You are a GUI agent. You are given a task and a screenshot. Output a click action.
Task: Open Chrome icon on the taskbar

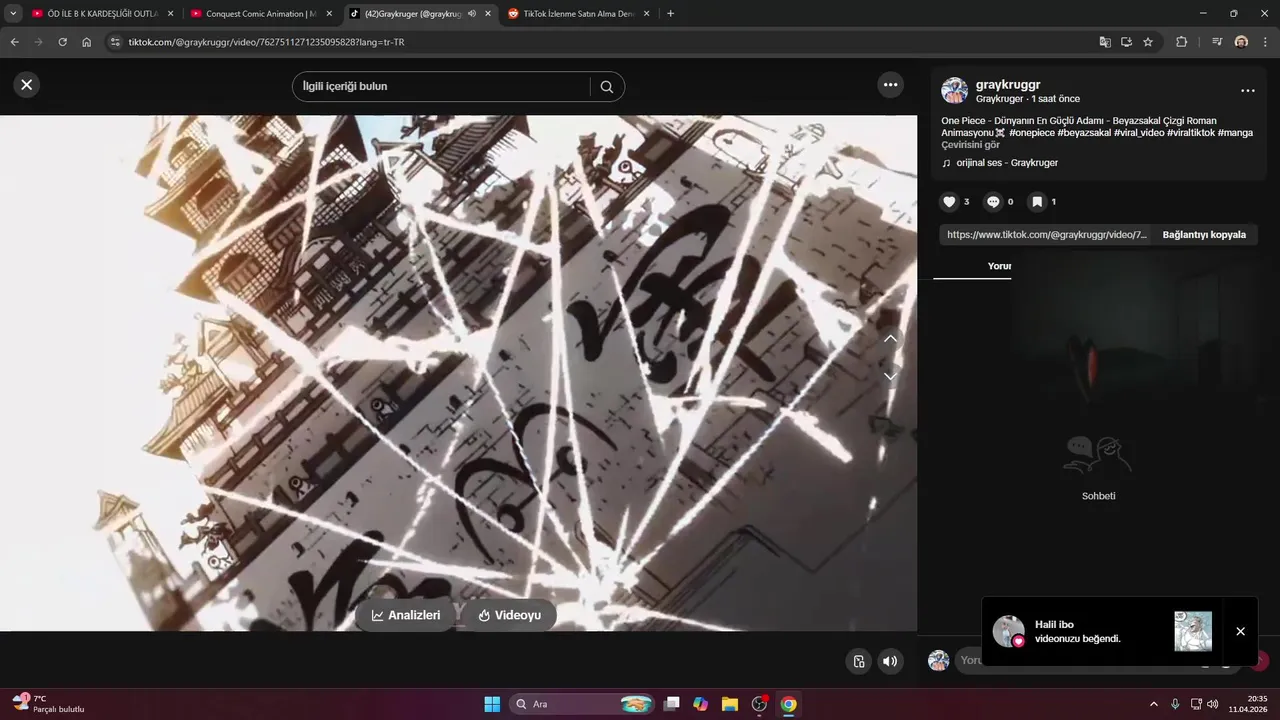click(788, 704)
